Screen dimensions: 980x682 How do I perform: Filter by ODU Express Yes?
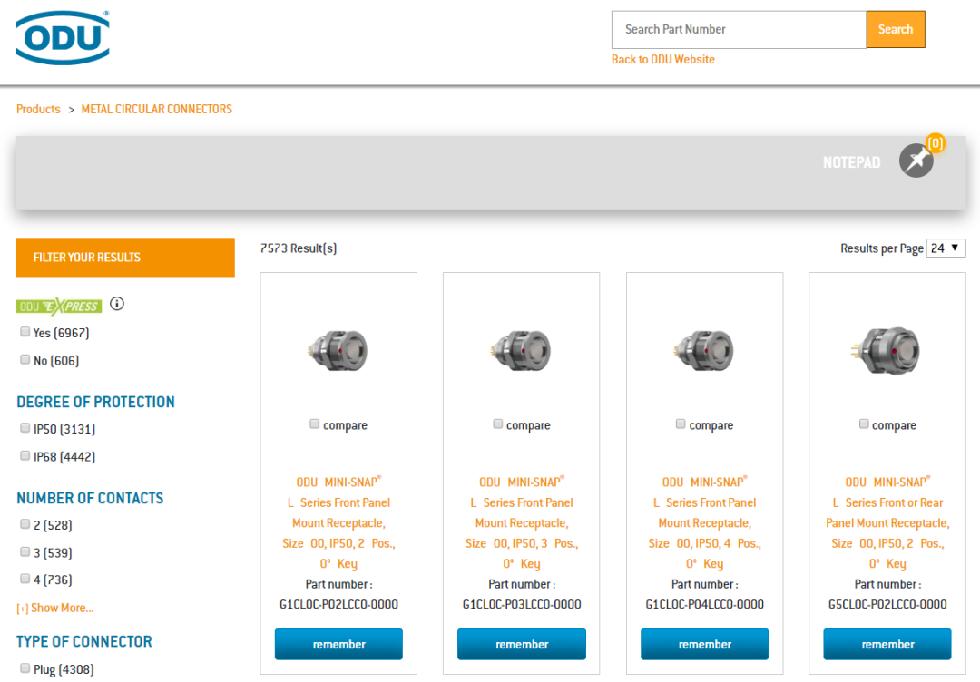pyautogui.click(x=23, y=332)
